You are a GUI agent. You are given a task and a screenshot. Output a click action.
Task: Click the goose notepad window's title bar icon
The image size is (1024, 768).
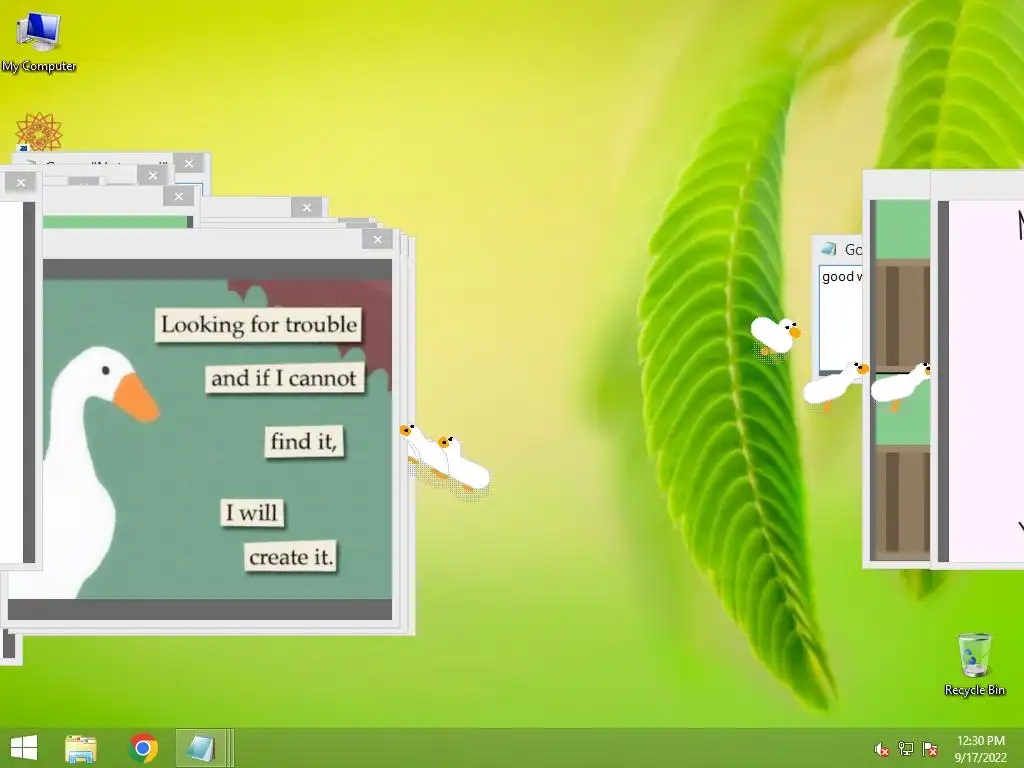click(829, 249)
